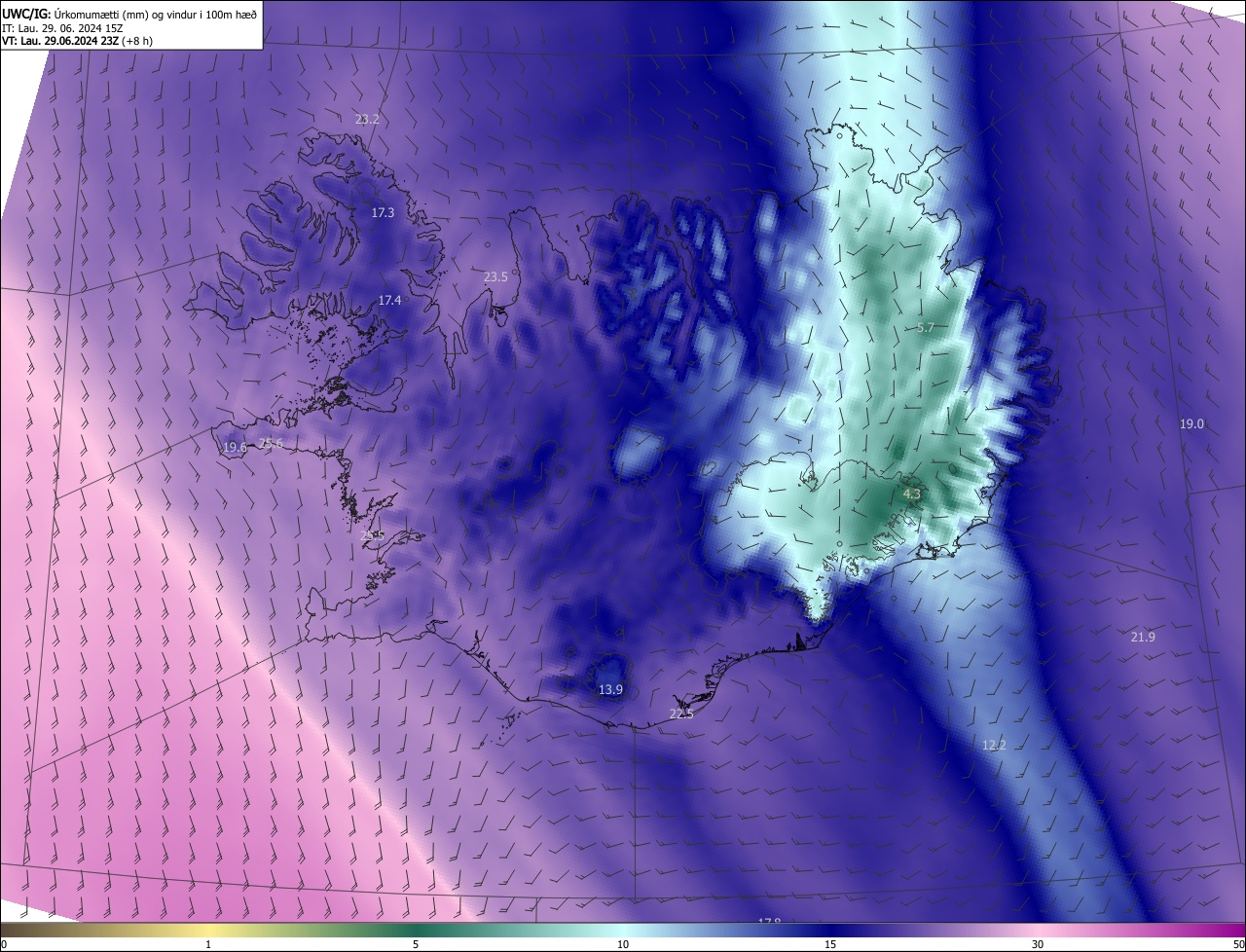Pick the 4.3 value label
The image size is (1246, 952).
(x=911, y=494)
